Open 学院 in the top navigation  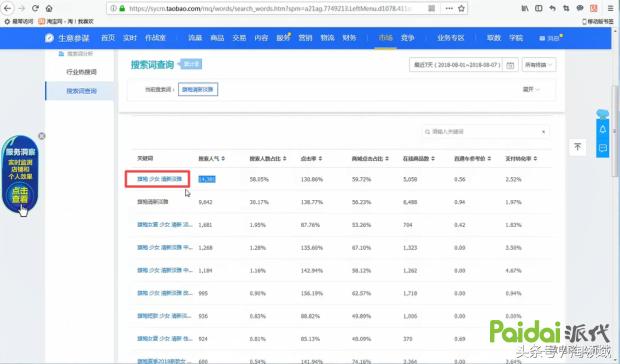point(516,38)
